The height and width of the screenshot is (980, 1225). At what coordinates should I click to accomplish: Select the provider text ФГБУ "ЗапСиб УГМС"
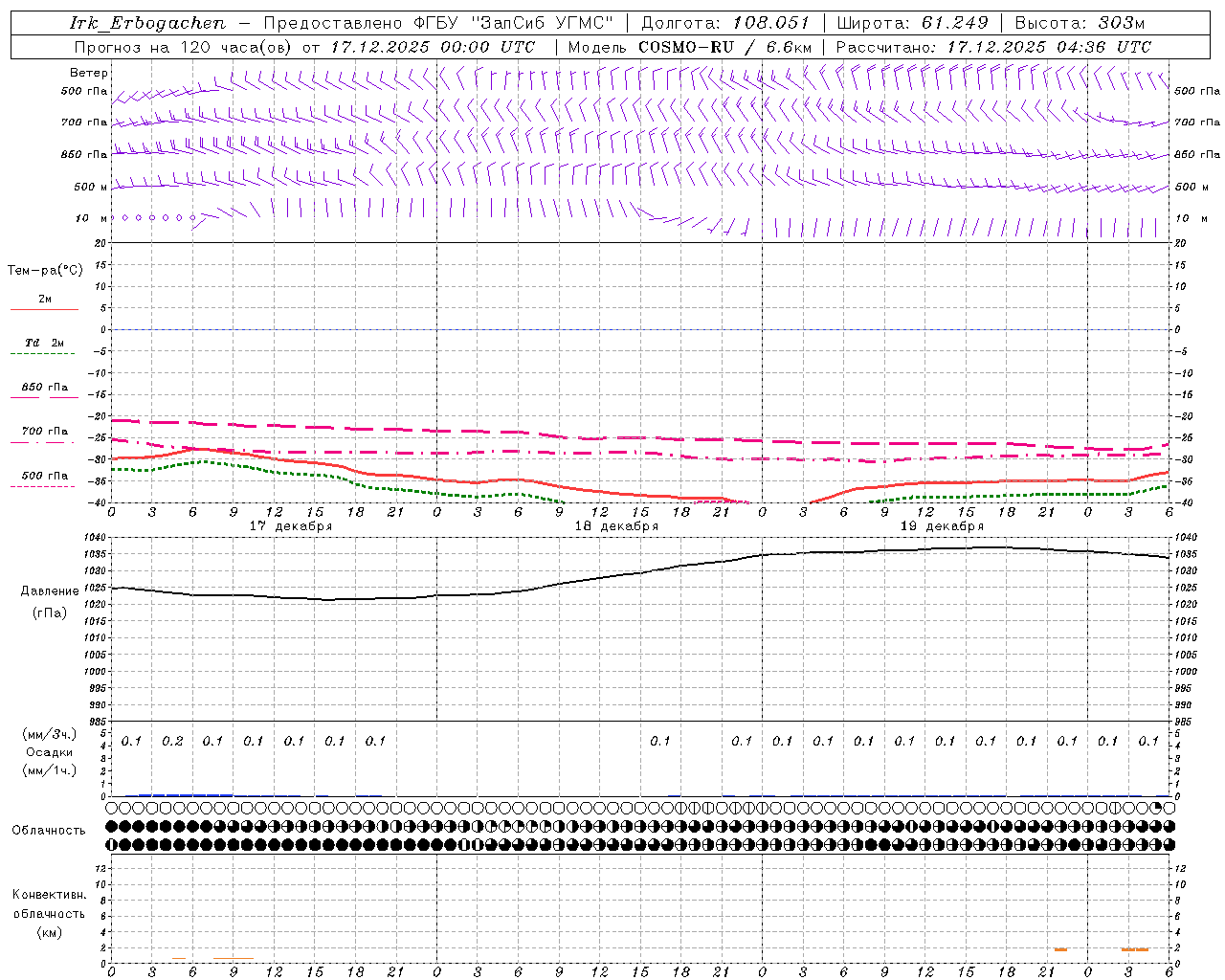(513, 23)
